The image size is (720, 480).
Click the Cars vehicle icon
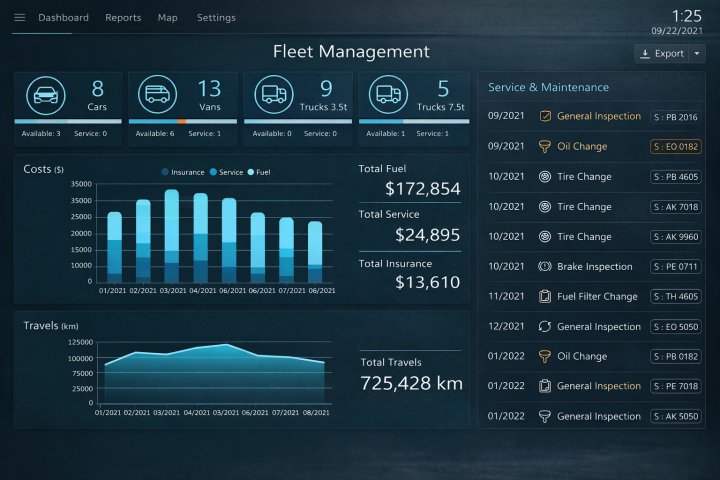[45, 95]
